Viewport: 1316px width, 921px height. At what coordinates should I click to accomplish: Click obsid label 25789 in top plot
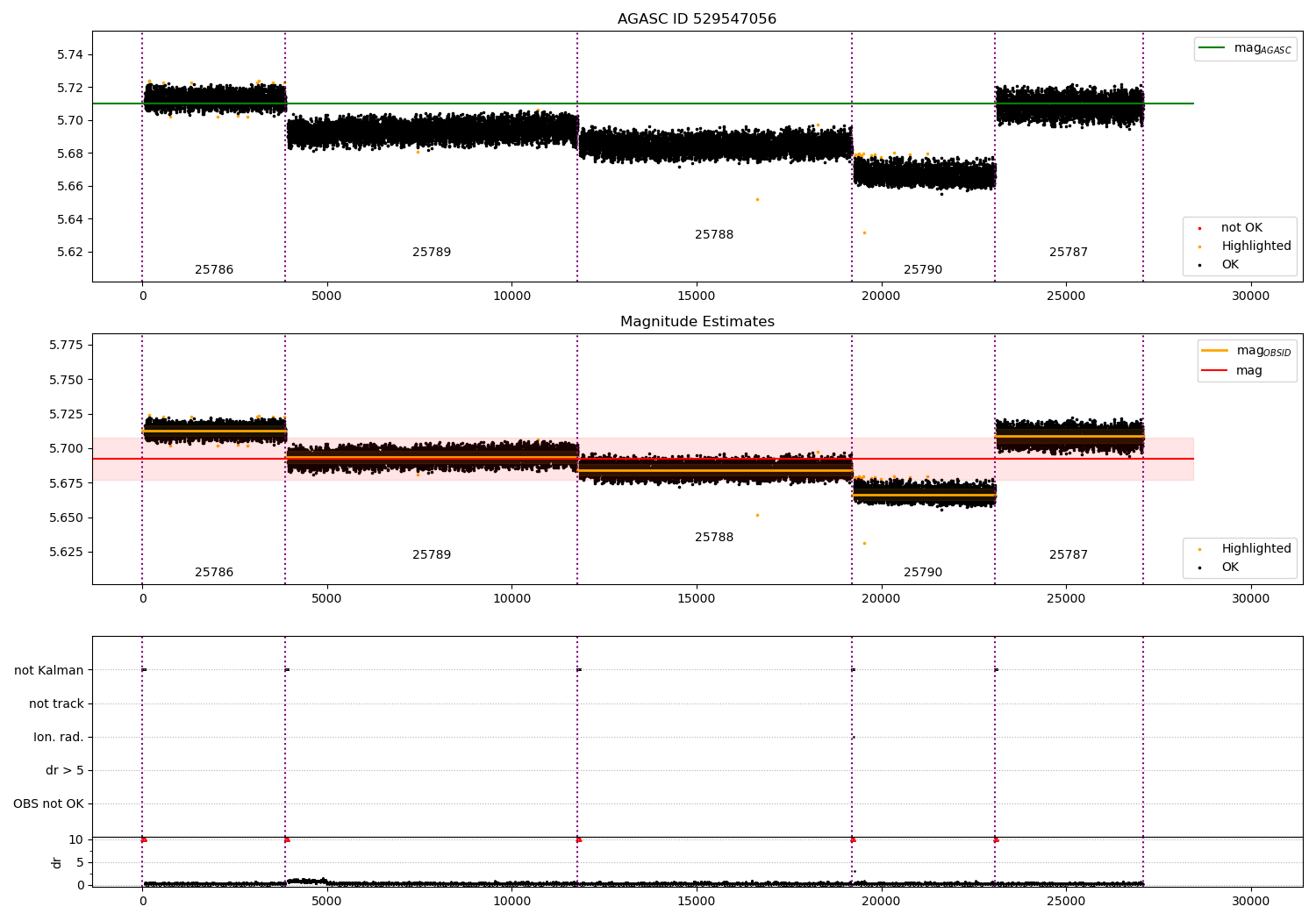click(x=432, y=252)
